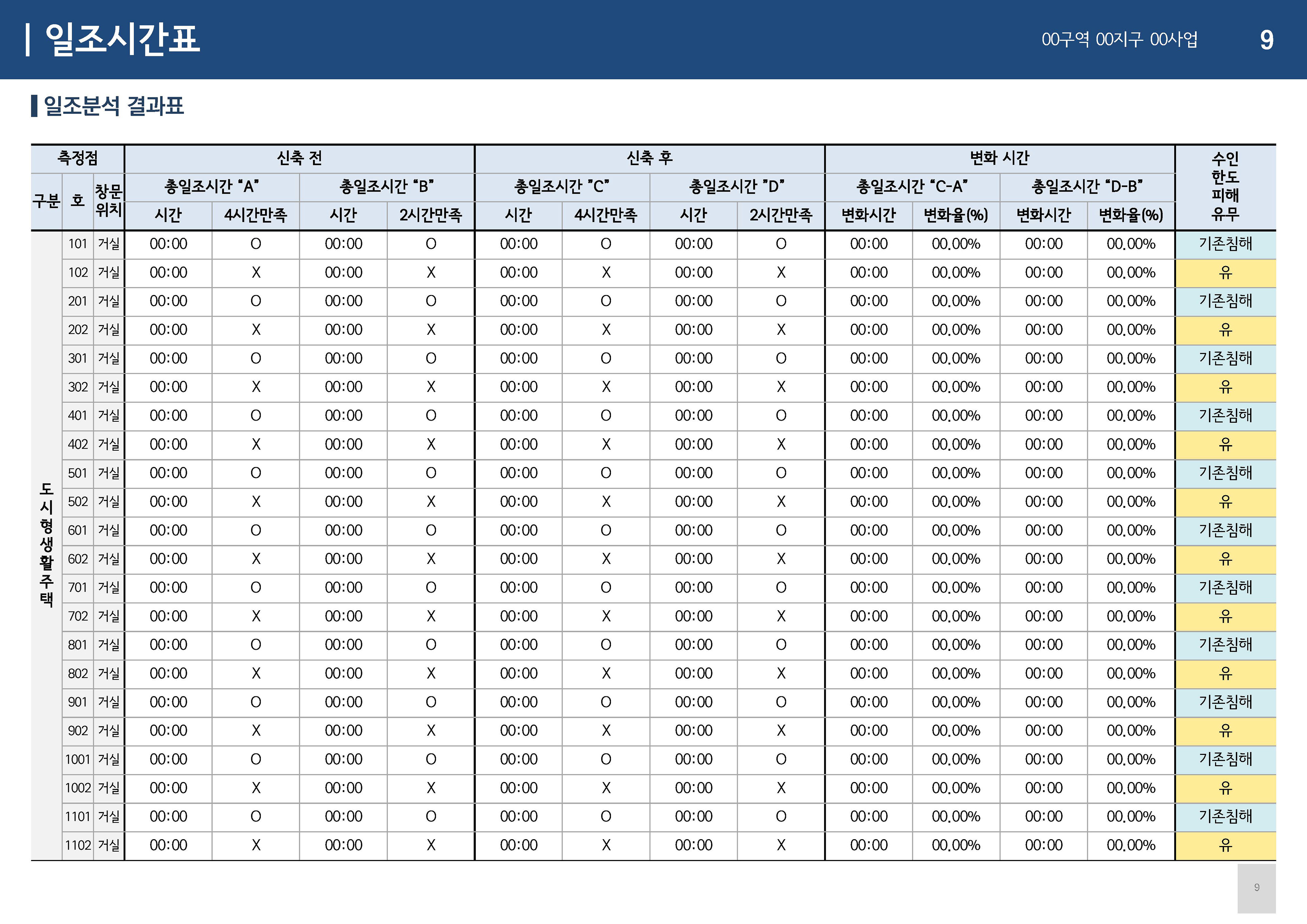Click yellow 유 cell in row 102

pos(1225,273)
